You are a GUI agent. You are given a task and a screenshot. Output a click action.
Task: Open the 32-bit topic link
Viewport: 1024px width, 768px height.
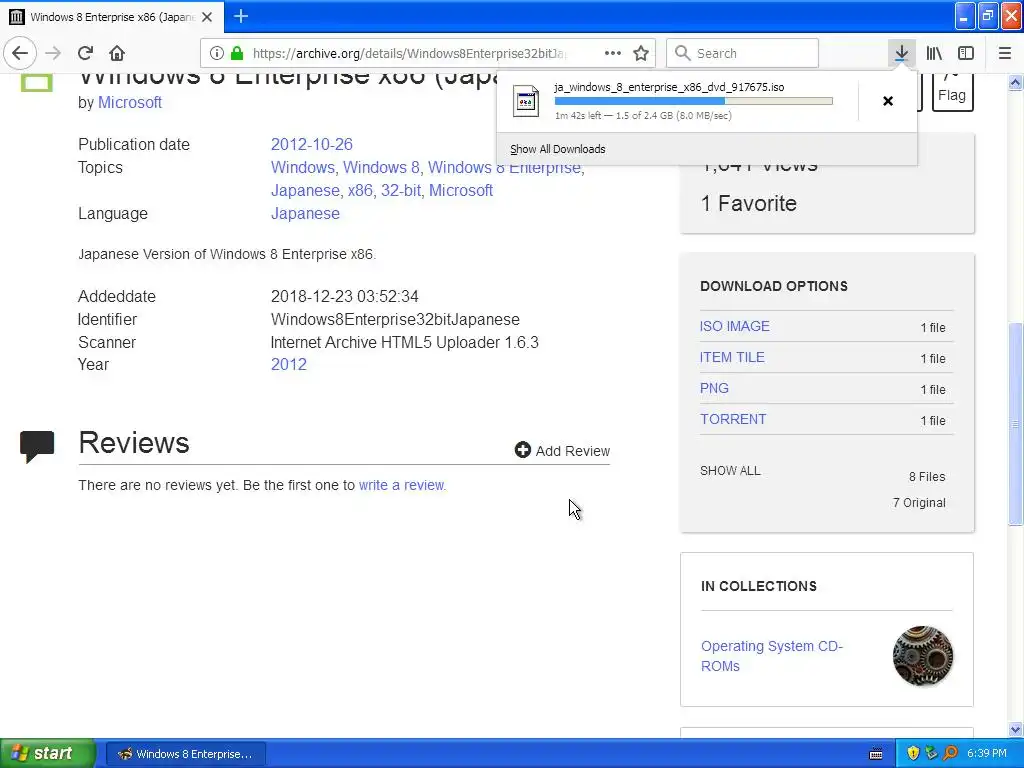[401, 191]
